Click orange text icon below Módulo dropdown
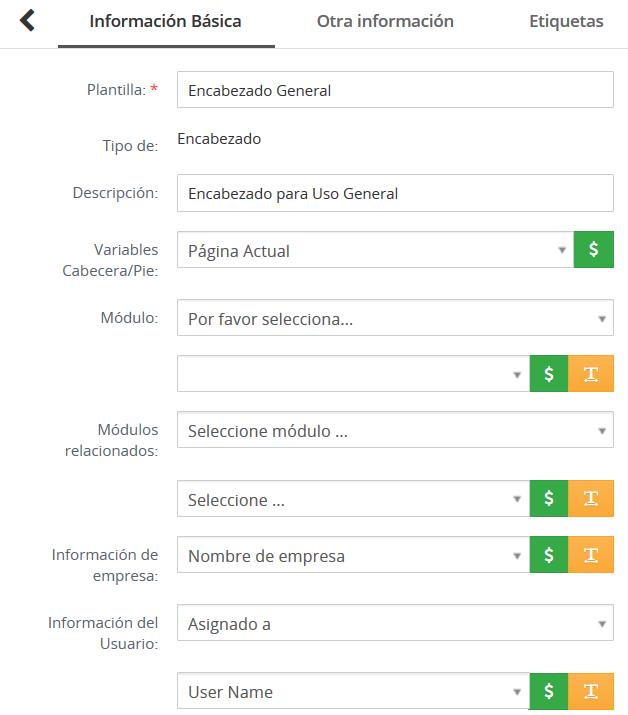This screenshot has width=628, height=715. (591, 374)
